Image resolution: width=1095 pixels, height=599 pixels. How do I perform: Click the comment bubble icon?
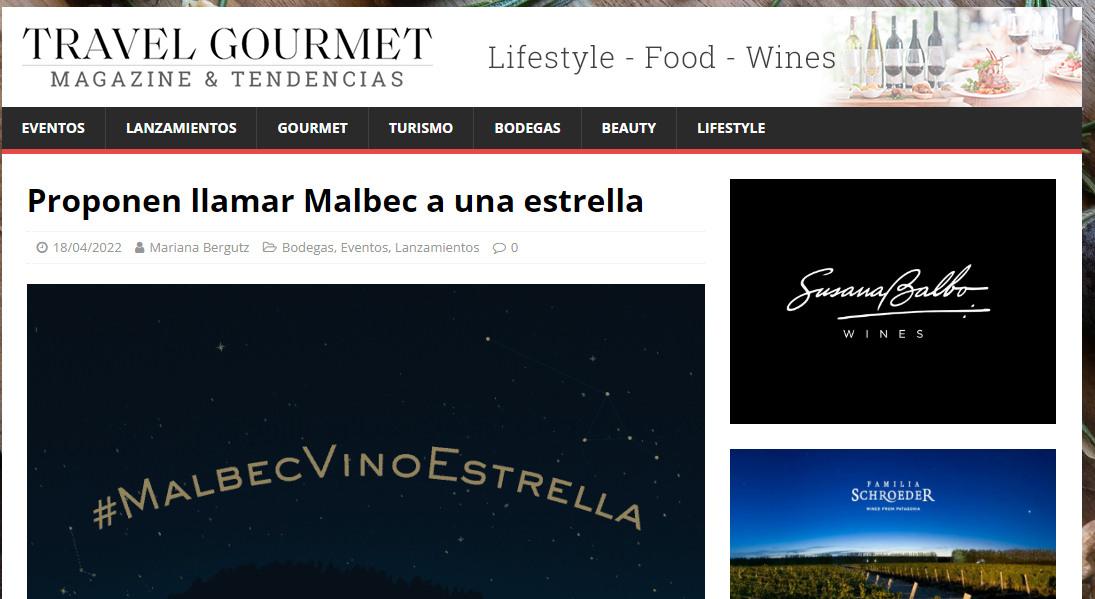(499, 248)
